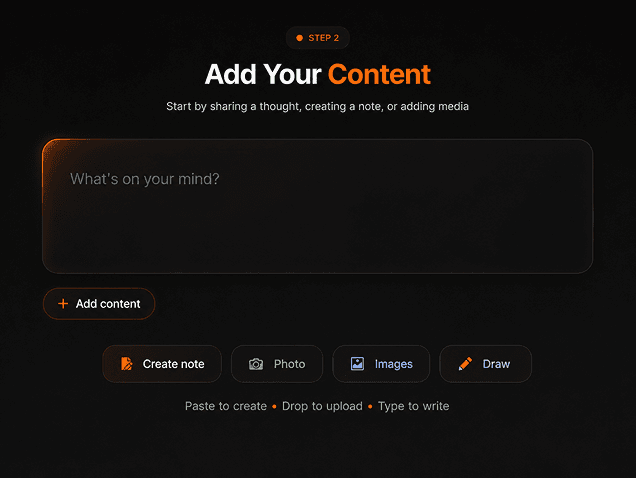This screenshot has width=636, height=478.
Task: Click the plus icon in Add content
Action: coord(63,304)
